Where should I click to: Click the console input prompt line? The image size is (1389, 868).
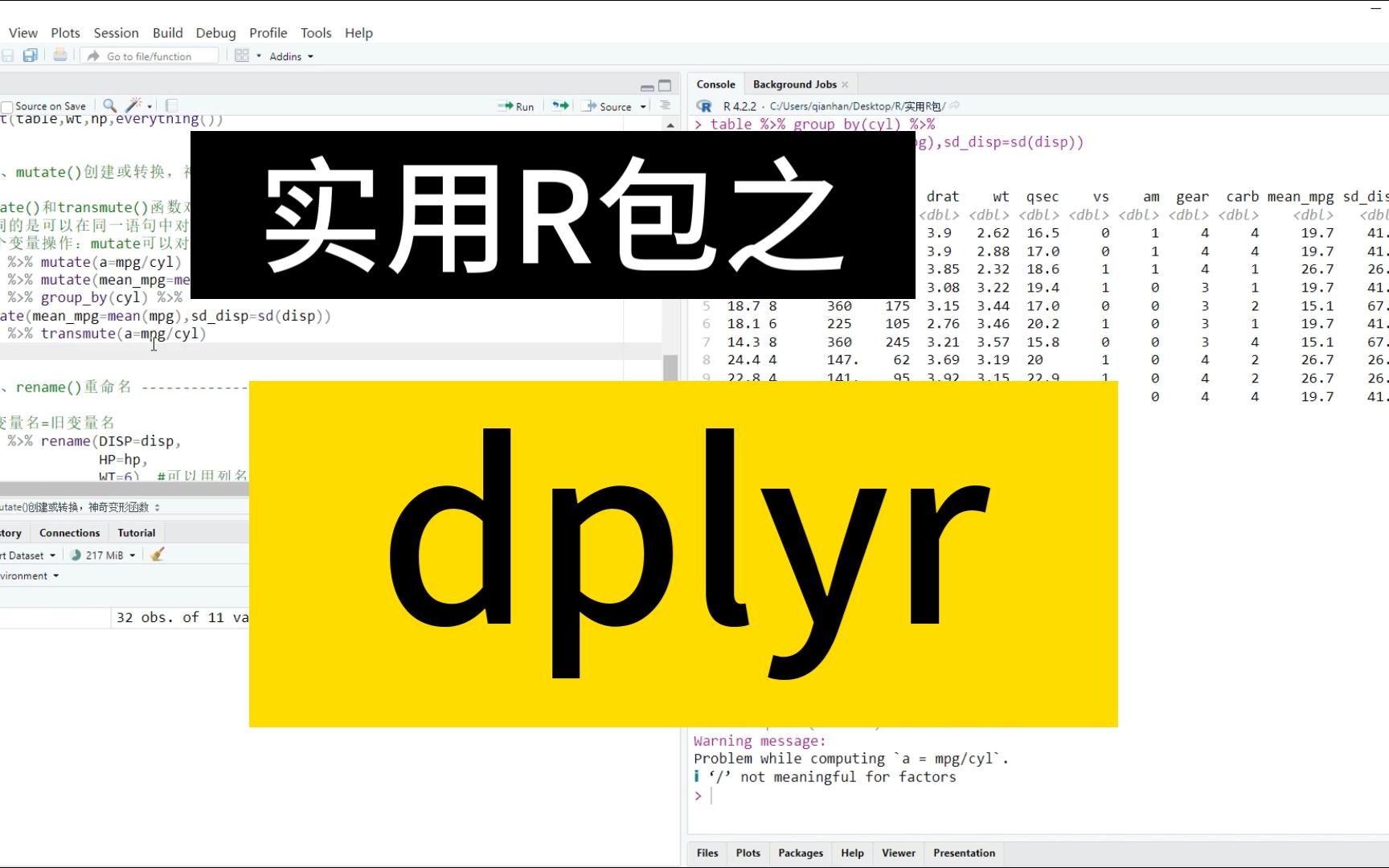(x=1037, y=796)
